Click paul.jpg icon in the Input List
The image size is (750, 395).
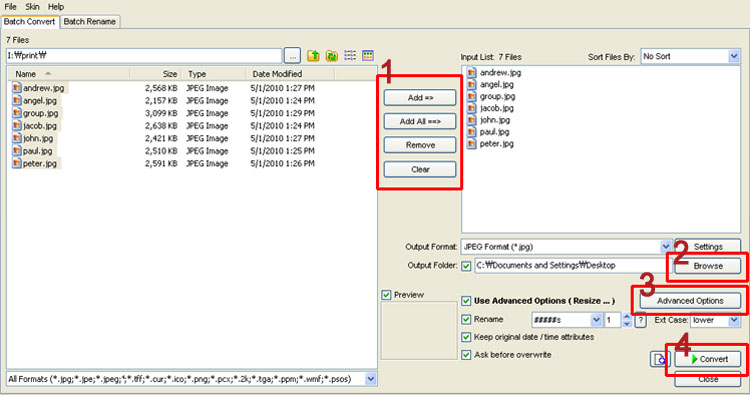click(472, 132)
